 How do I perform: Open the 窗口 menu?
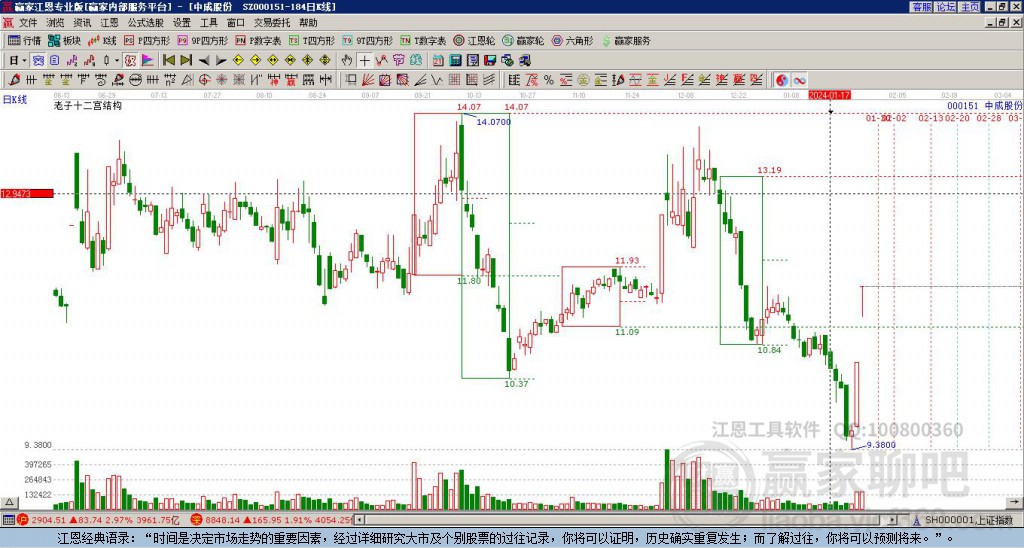coord(236,23)
